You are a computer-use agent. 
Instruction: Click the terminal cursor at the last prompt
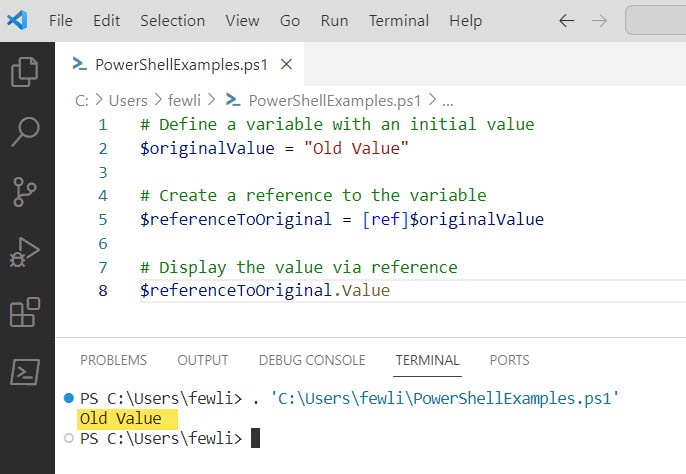[256, 438]
